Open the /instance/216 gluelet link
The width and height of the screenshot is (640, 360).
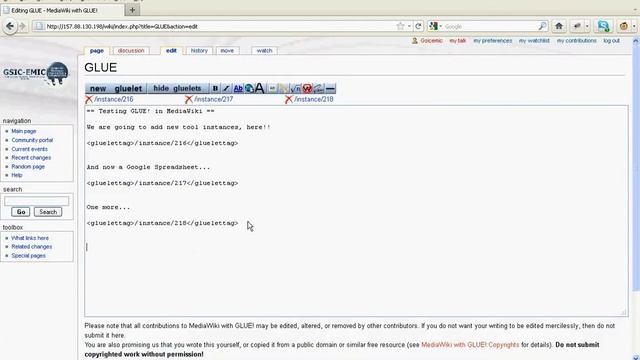114,99
